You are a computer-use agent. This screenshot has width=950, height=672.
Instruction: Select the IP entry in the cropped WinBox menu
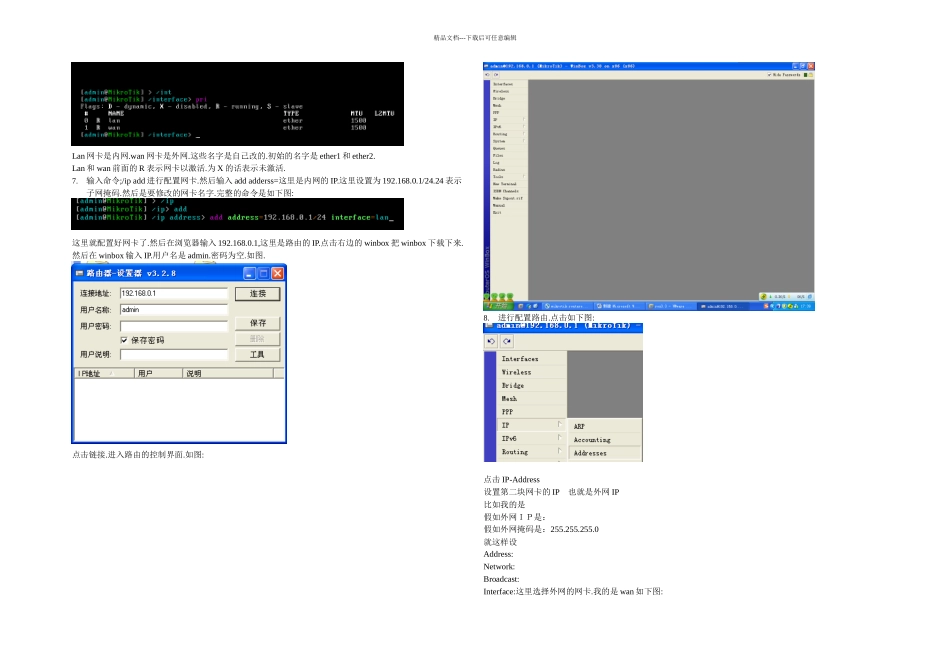(531, 425)
